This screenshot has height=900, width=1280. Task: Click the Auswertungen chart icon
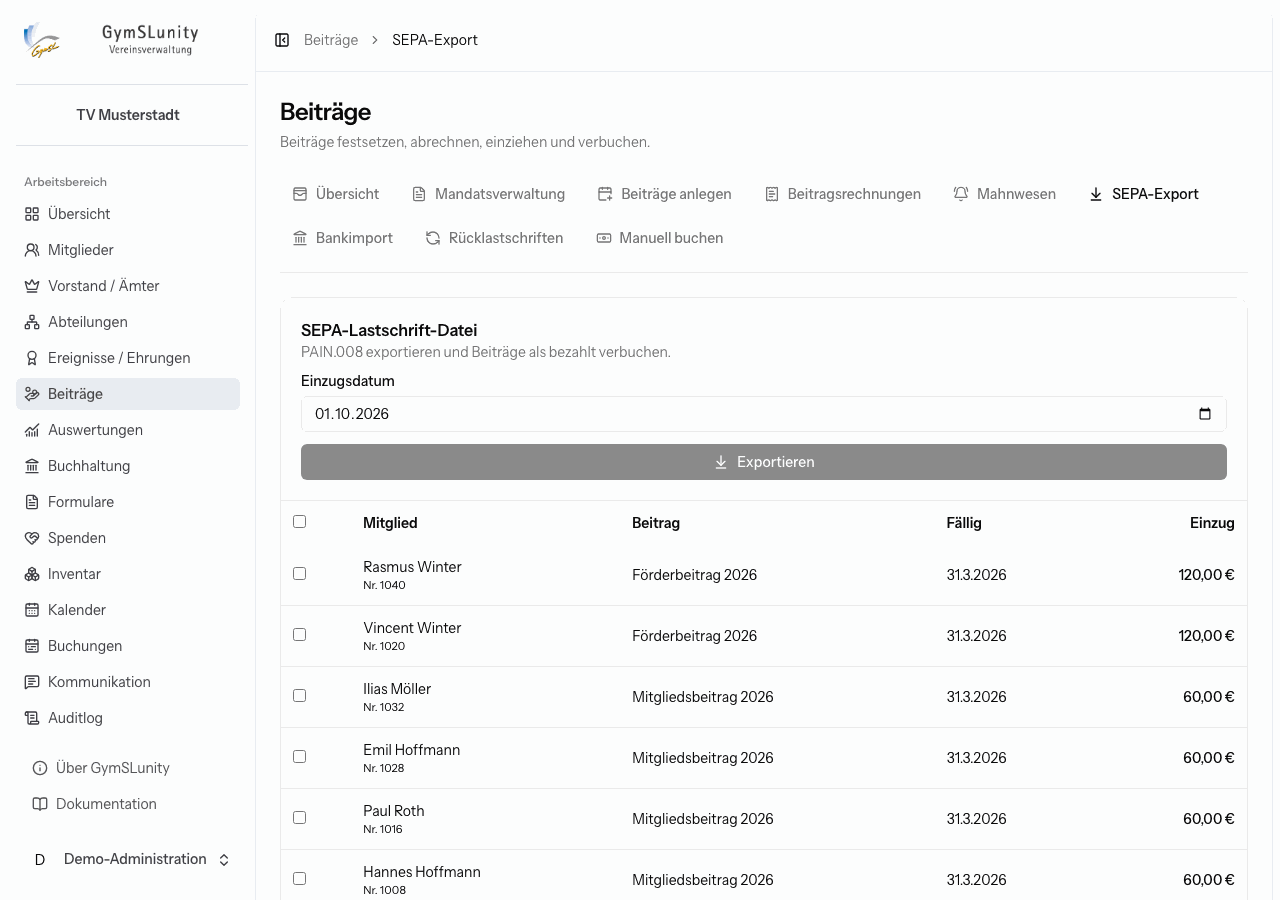pos(32,430)
